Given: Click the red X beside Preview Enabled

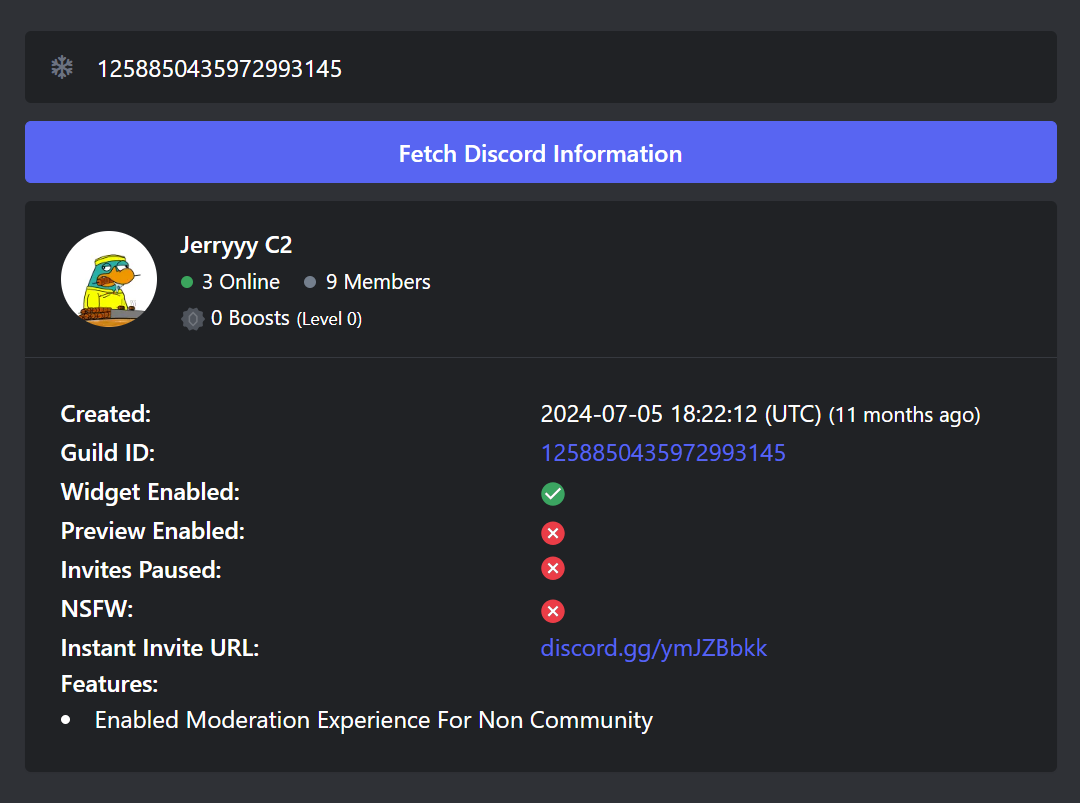Looking at the screenshot, I should [552, 533].
